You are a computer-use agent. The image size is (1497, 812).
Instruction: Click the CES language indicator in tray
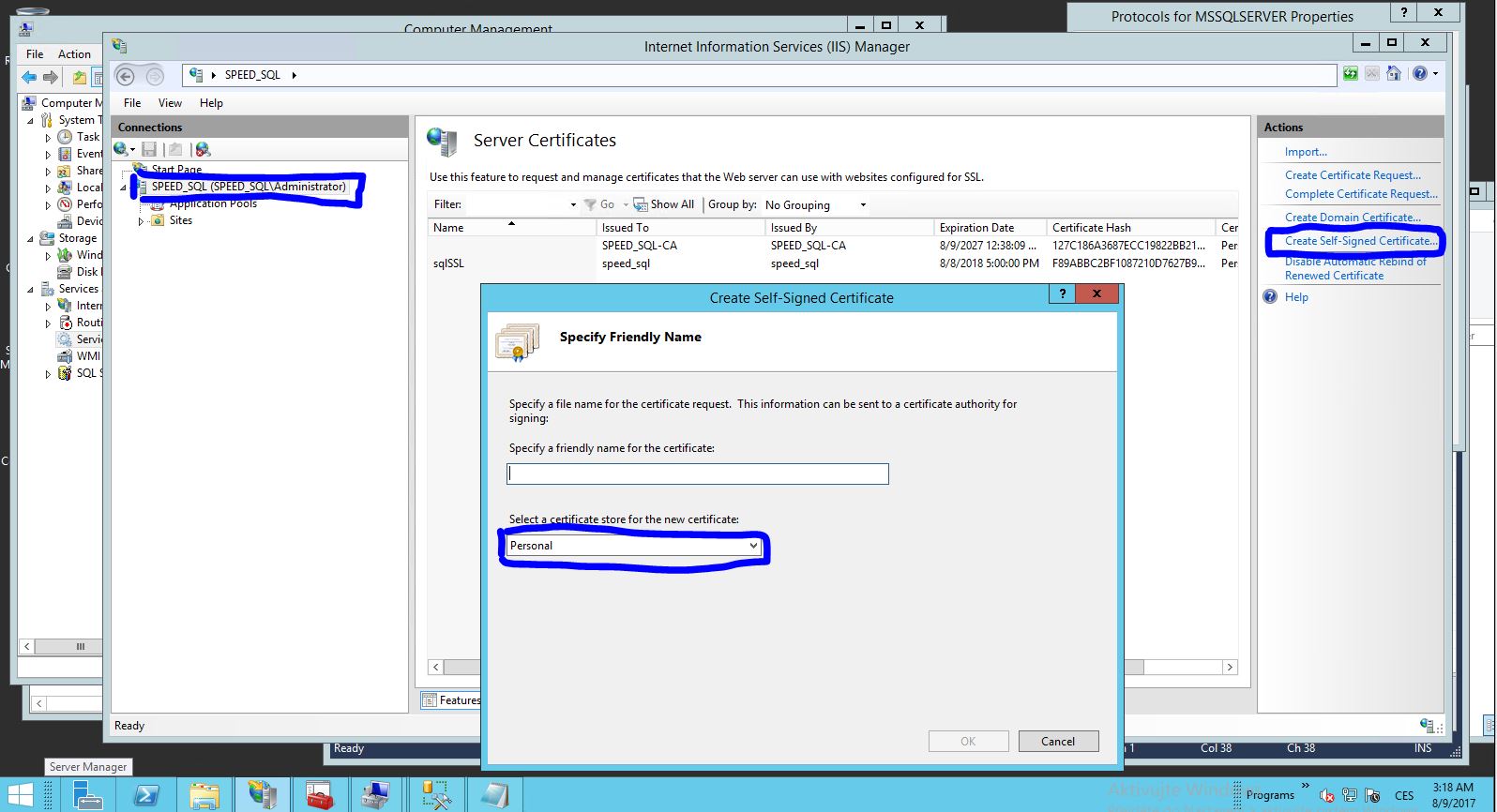(1404, 795)
